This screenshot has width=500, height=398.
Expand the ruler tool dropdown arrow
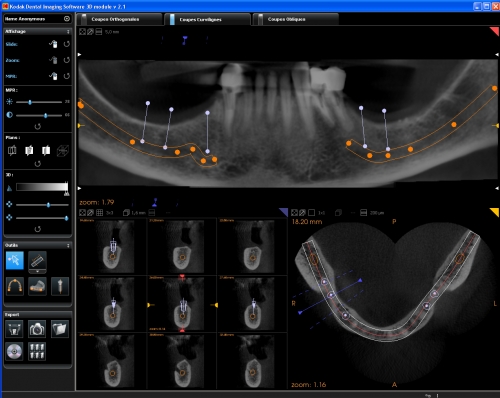(x=37, y=271)
